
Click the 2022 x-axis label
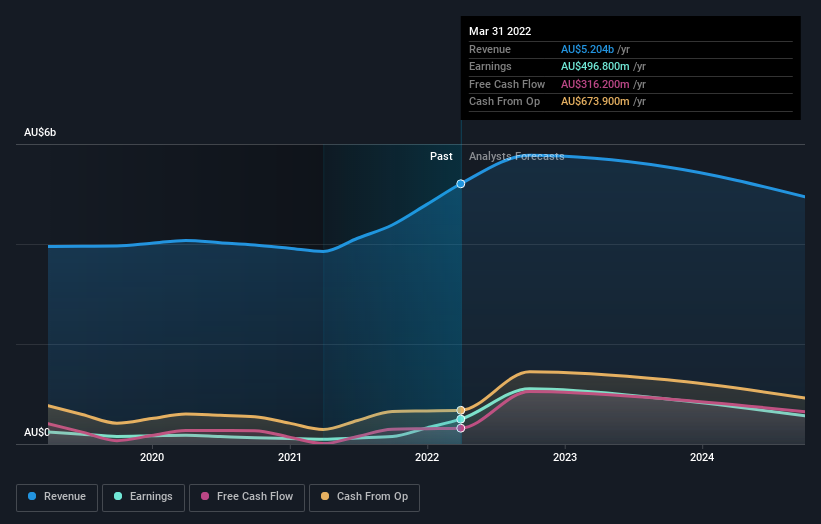427,458
